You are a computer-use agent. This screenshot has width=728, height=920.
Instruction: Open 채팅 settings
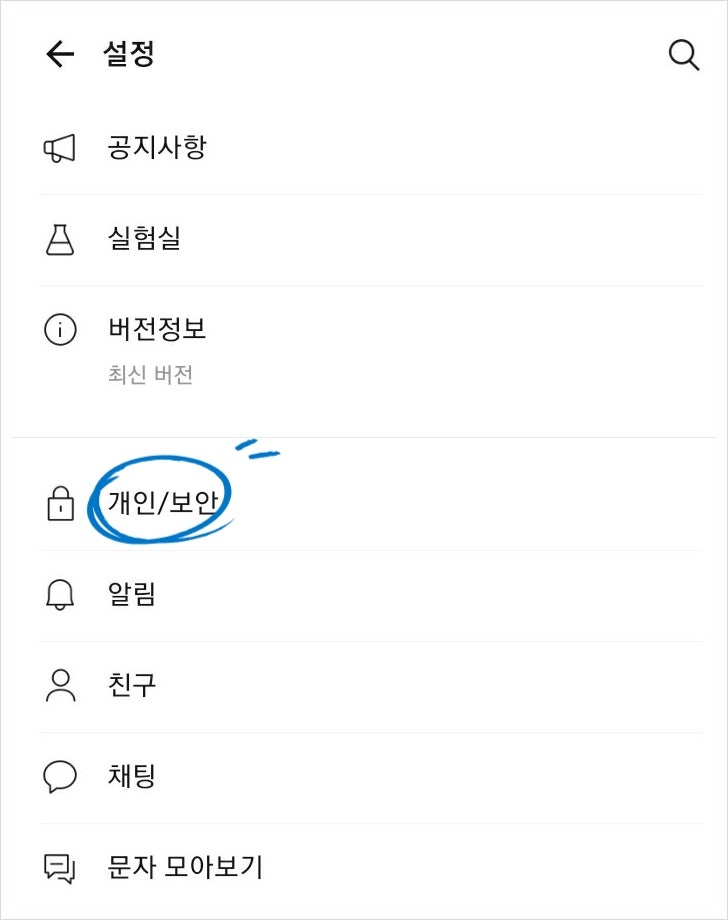pyautogui.click(x=371, y=777)
